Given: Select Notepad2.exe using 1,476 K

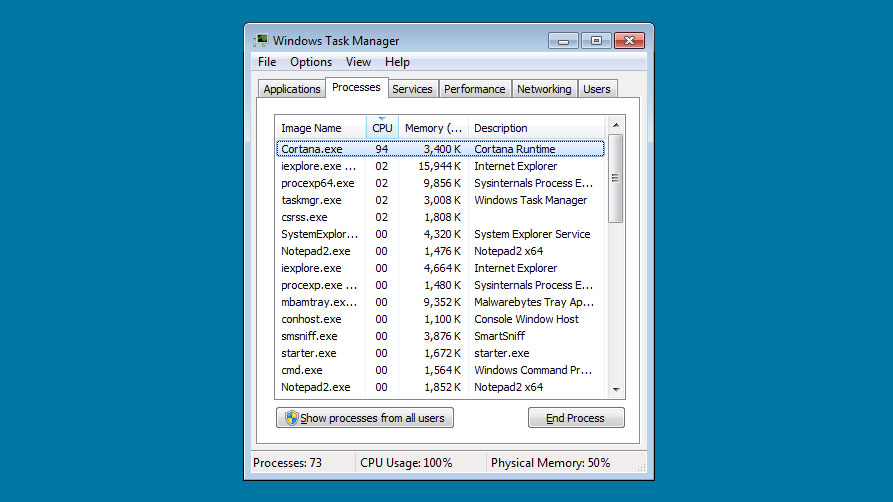Looking at the screenshot, I should (x=440, y=251).
